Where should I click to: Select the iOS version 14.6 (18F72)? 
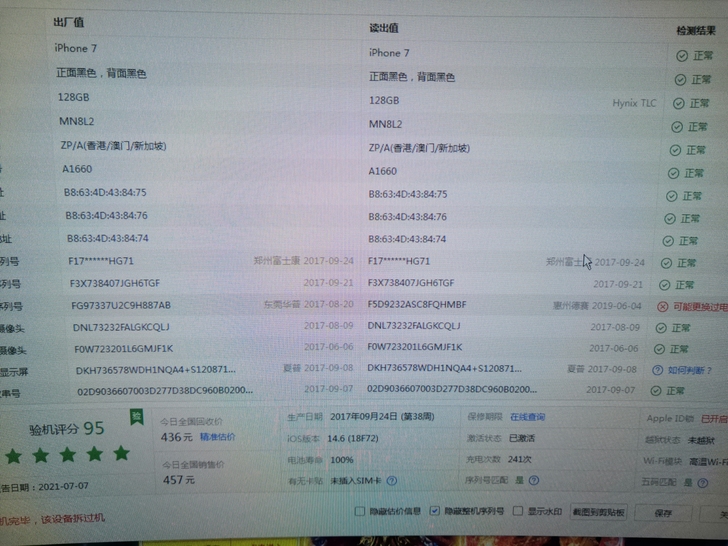tap(353, 438)
